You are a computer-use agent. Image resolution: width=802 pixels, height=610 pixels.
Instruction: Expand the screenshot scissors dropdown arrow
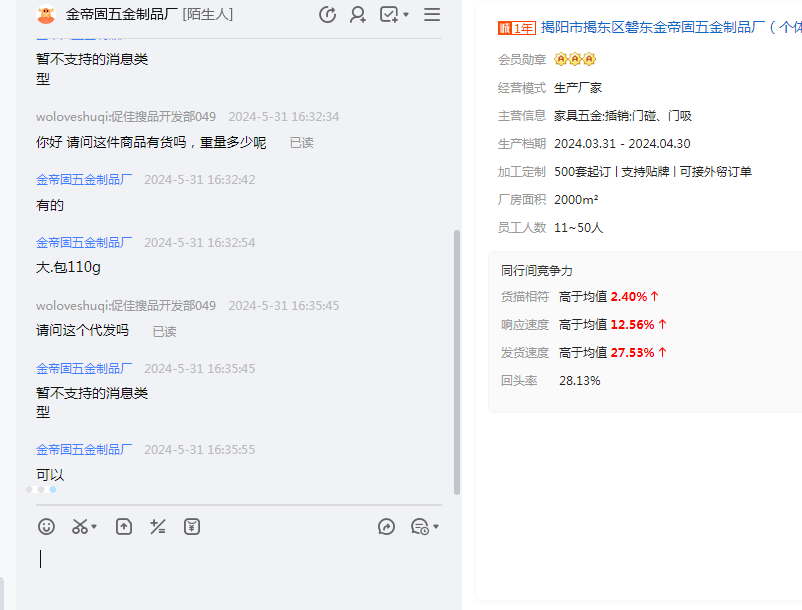coord(94,527)
